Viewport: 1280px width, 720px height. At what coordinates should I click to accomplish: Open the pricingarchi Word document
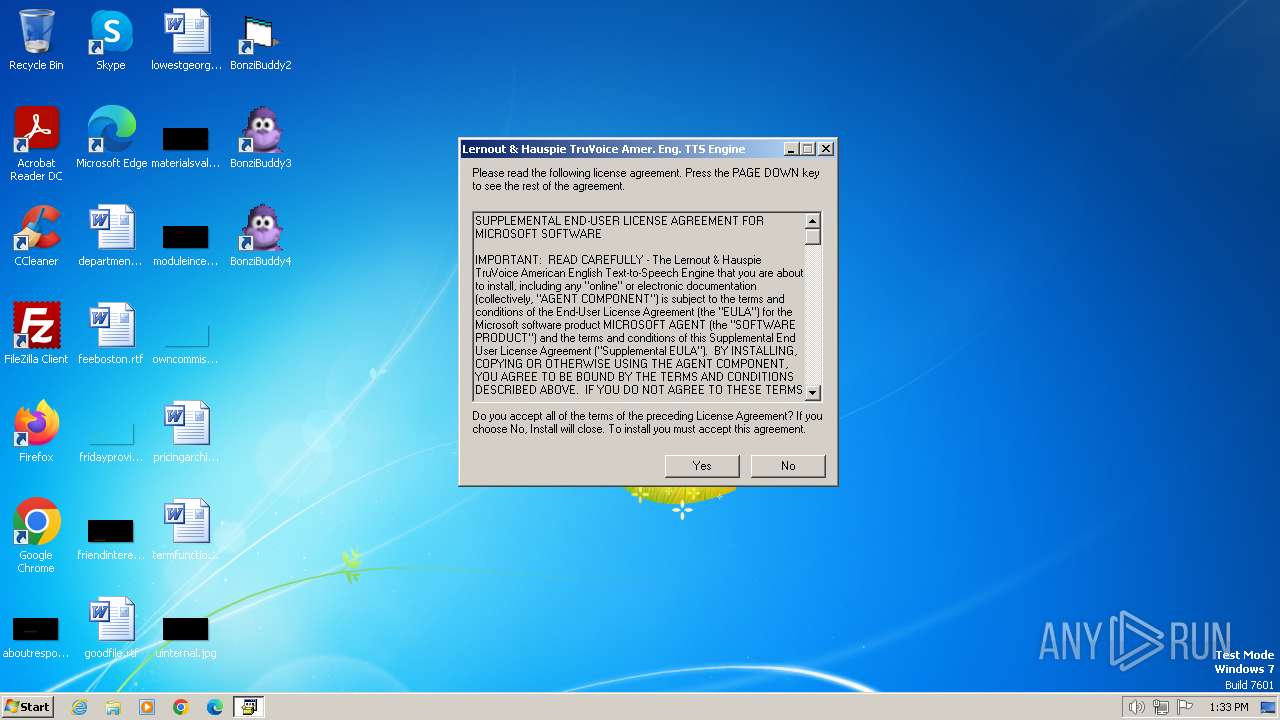coord(186,432)
